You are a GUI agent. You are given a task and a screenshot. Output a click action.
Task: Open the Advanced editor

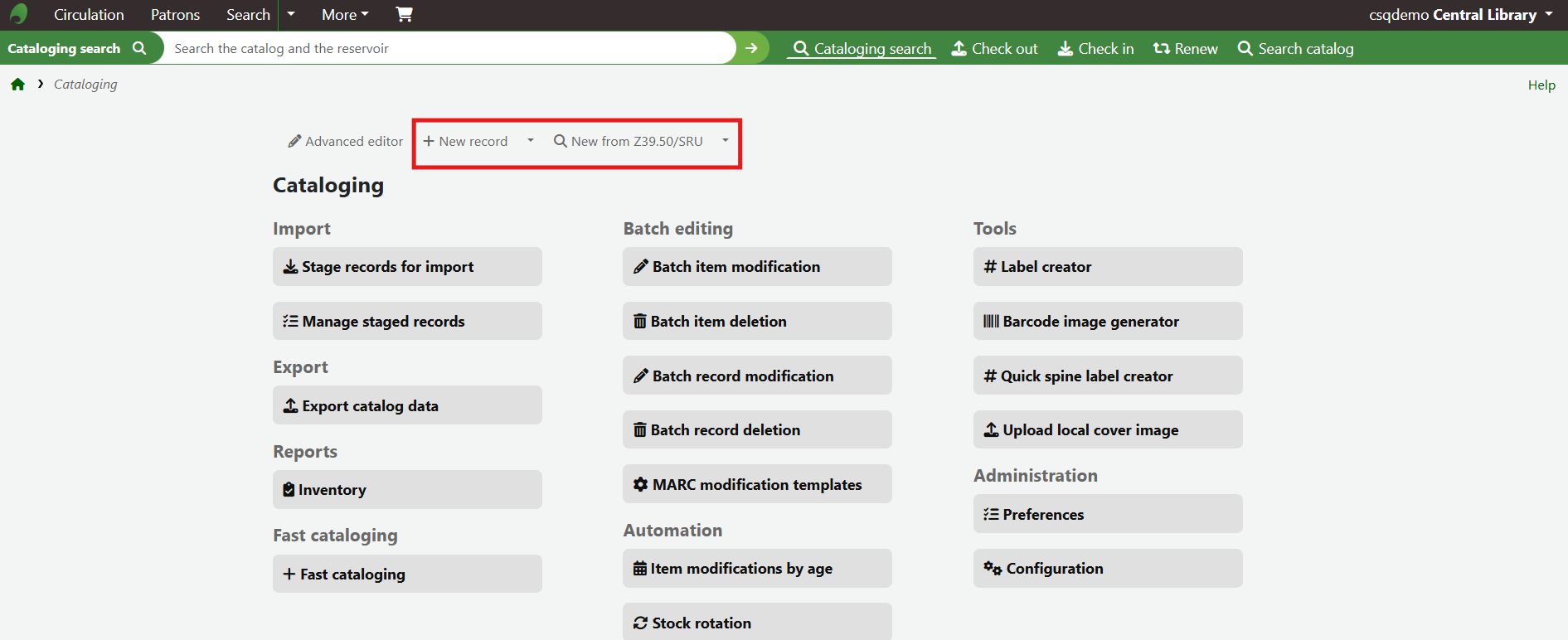tap(346, 142)
